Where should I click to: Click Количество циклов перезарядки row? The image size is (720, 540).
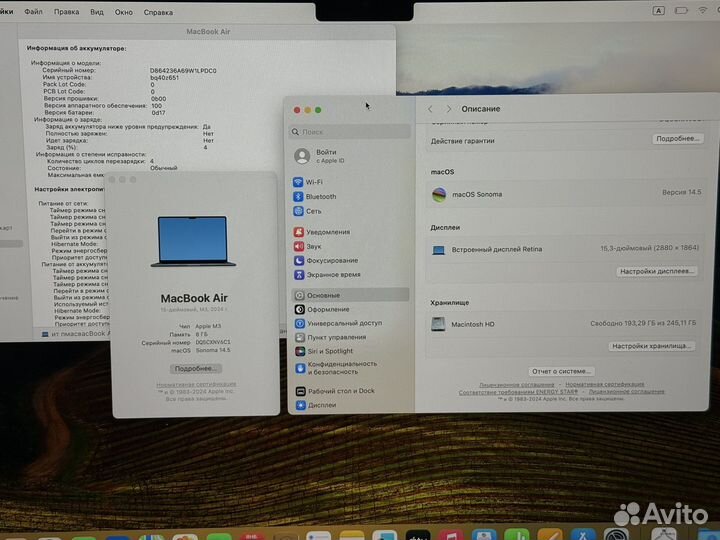point(101,161)
